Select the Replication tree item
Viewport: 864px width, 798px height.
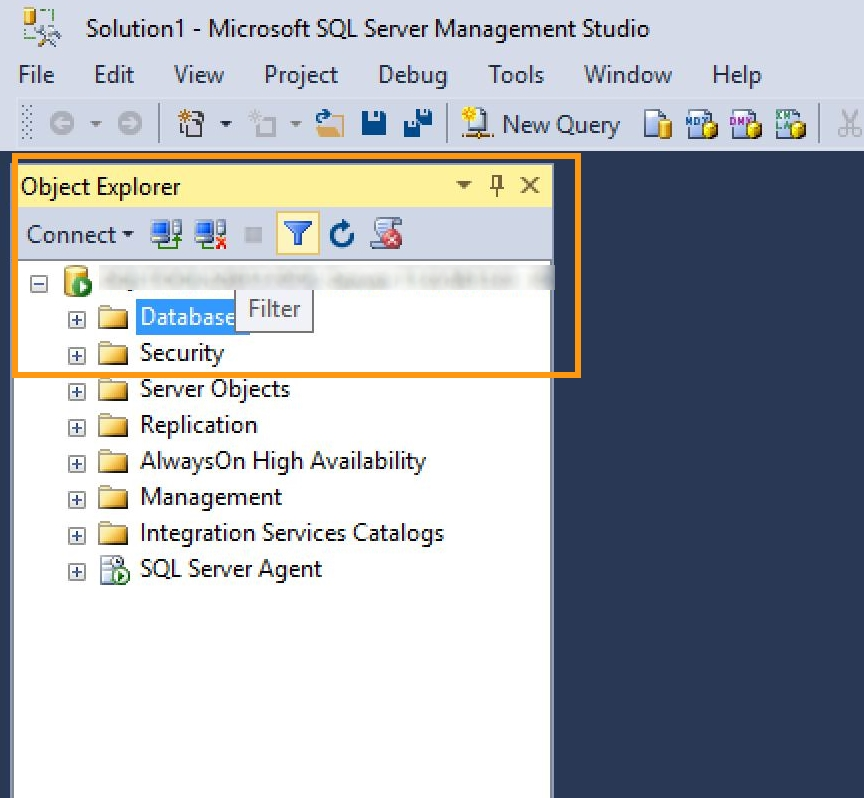tap(198, 425)
